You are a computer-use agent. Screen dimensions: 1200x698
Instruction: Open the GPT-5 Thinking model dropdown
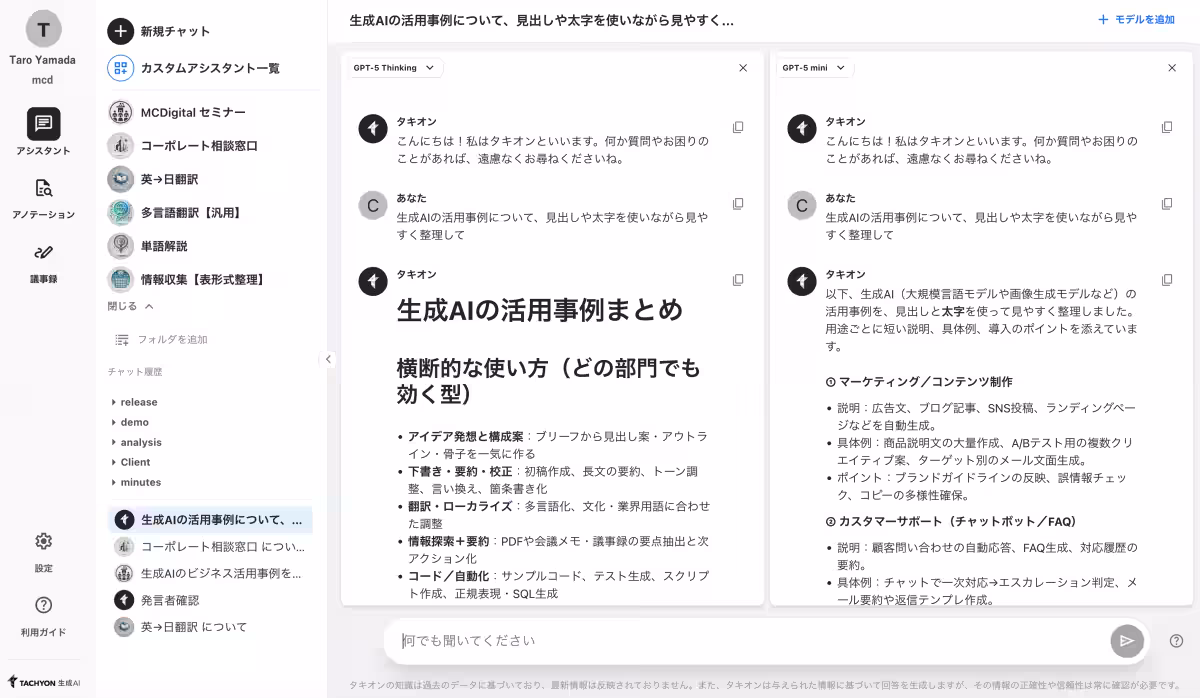[394, 68]
